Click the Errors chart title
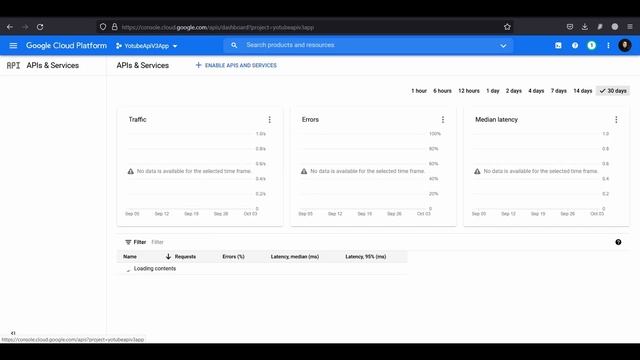640x360 pixels. coord(310,120)
